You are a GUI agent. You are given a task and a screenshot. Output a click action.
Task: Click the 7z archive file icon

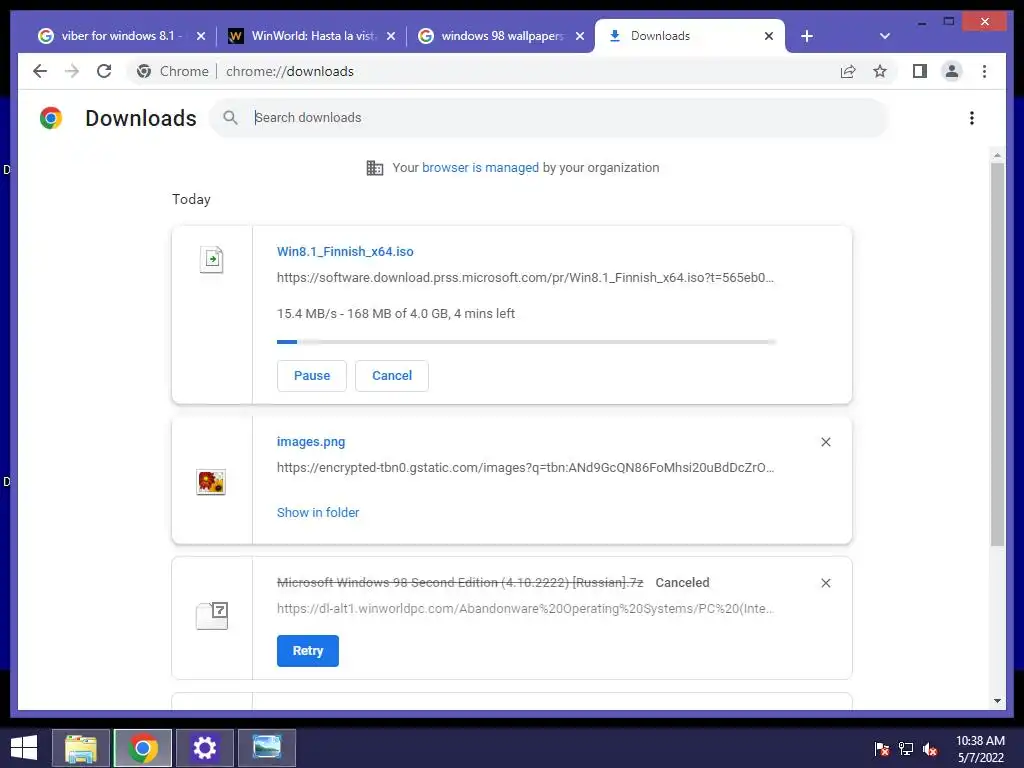(x=212, y=616)
